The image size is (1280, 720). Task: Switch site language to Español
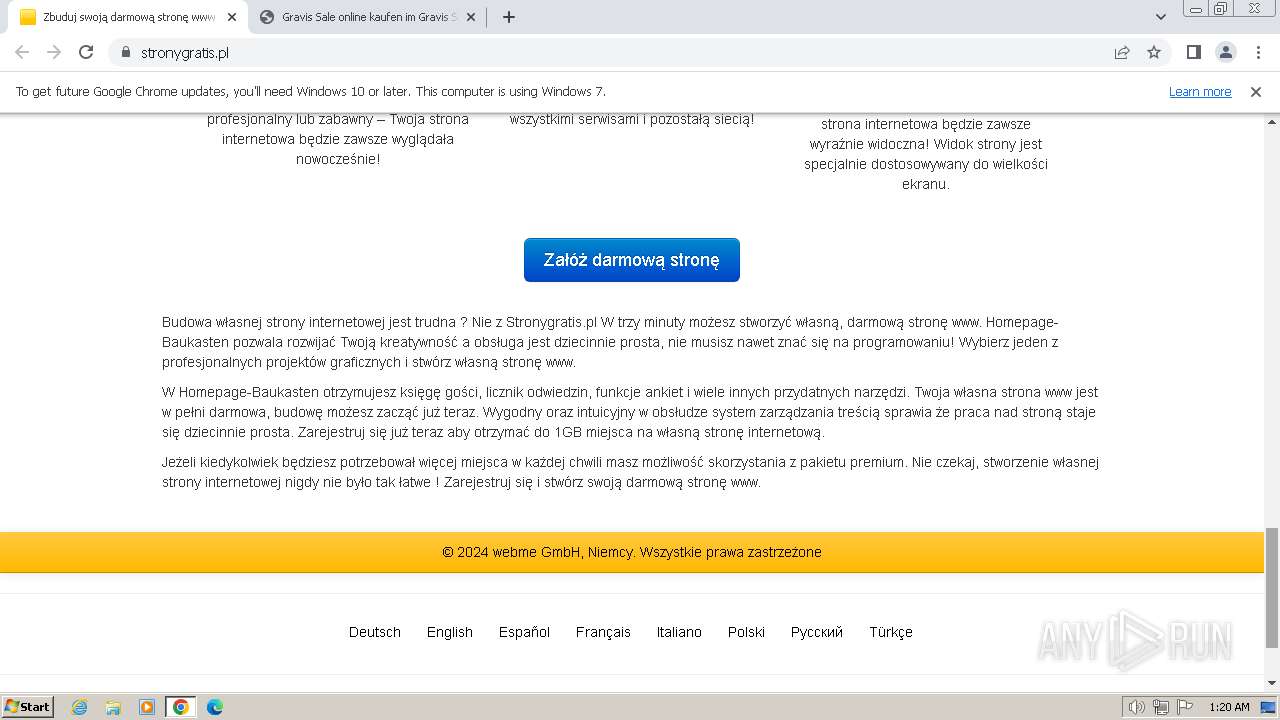[525, 632]
